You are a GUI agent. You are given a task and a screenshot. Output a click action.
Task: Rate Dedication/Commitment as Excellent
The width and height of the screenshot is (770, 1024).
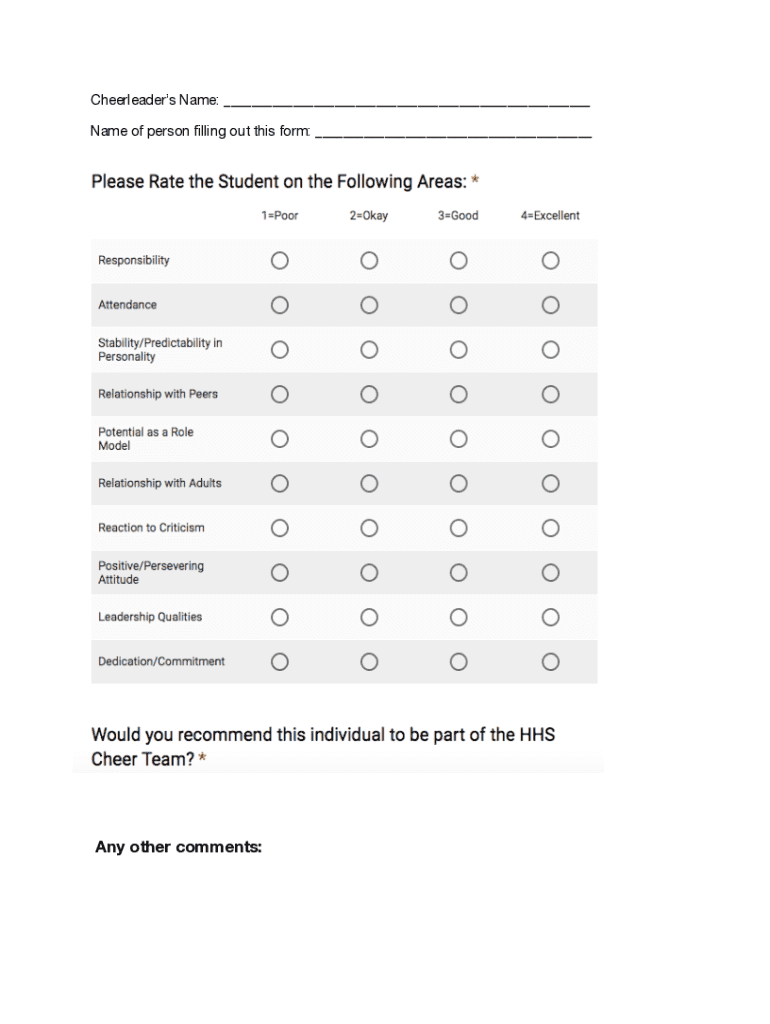[550, 661]
